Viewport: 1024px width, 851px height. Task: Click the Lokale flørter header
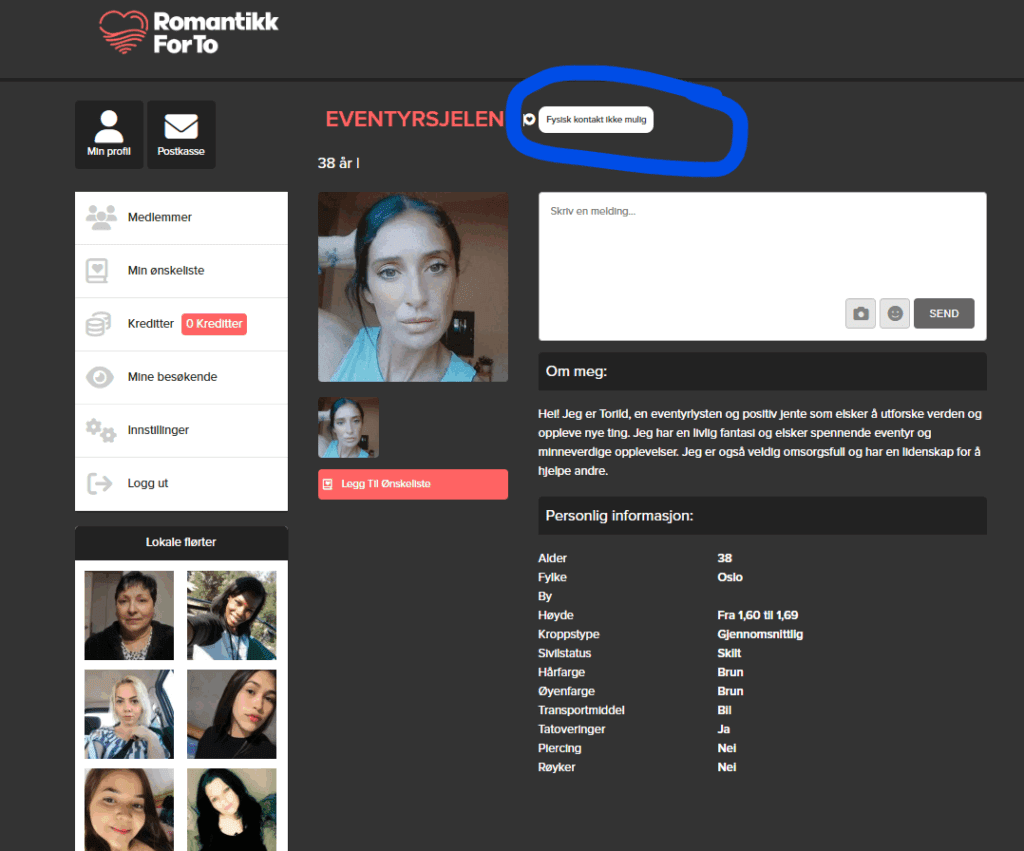click(x=182, y=542)
